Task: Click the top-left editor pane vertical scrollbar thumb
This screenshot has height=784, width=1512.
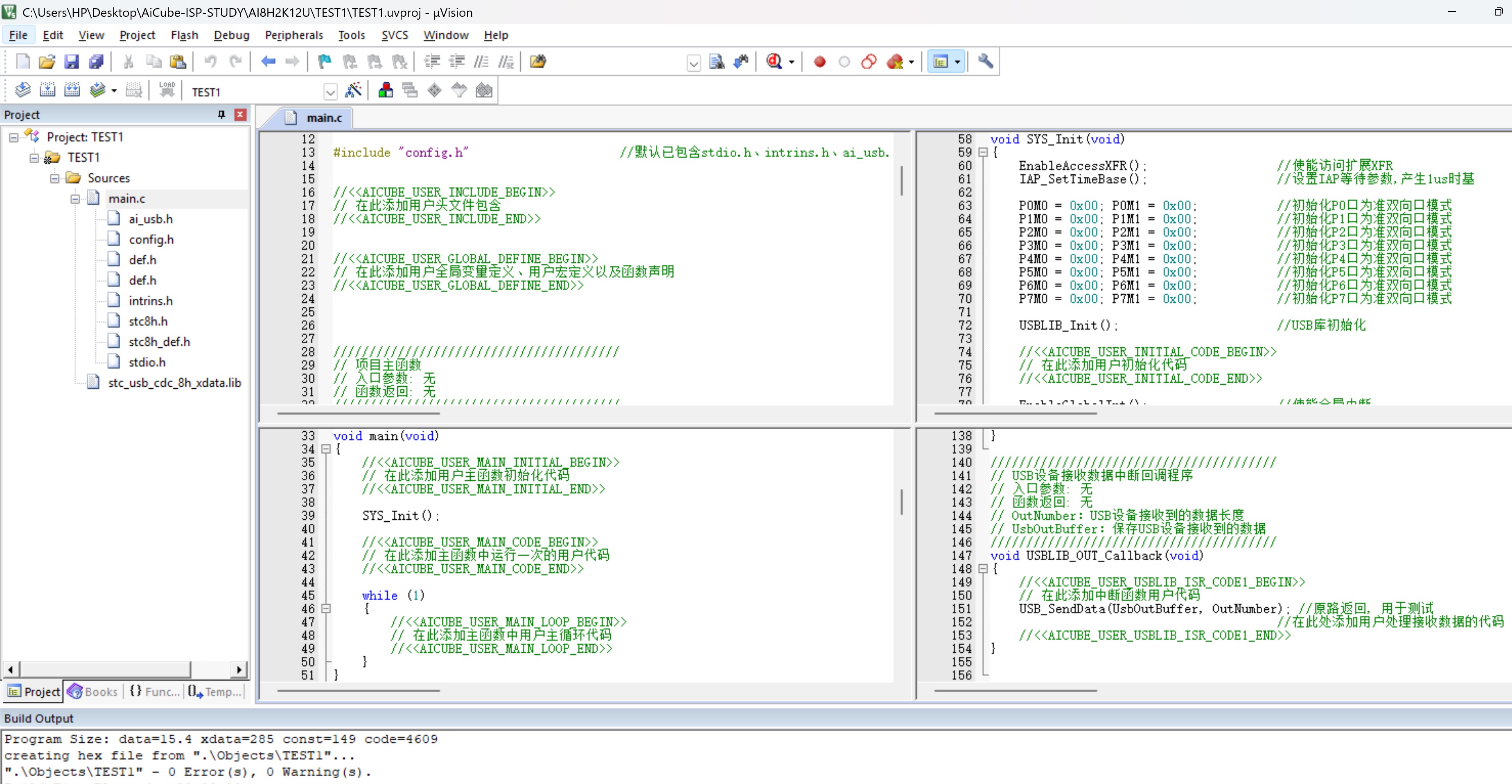Action: click(902, 180)
